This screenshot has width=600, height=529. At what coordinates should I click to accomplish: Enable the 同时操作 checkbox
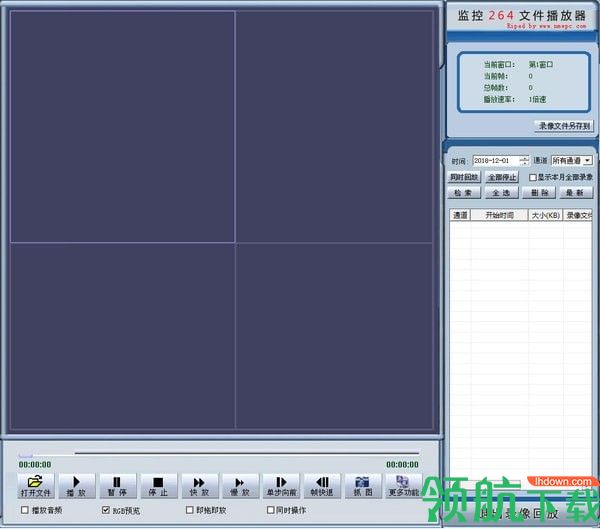271,510
